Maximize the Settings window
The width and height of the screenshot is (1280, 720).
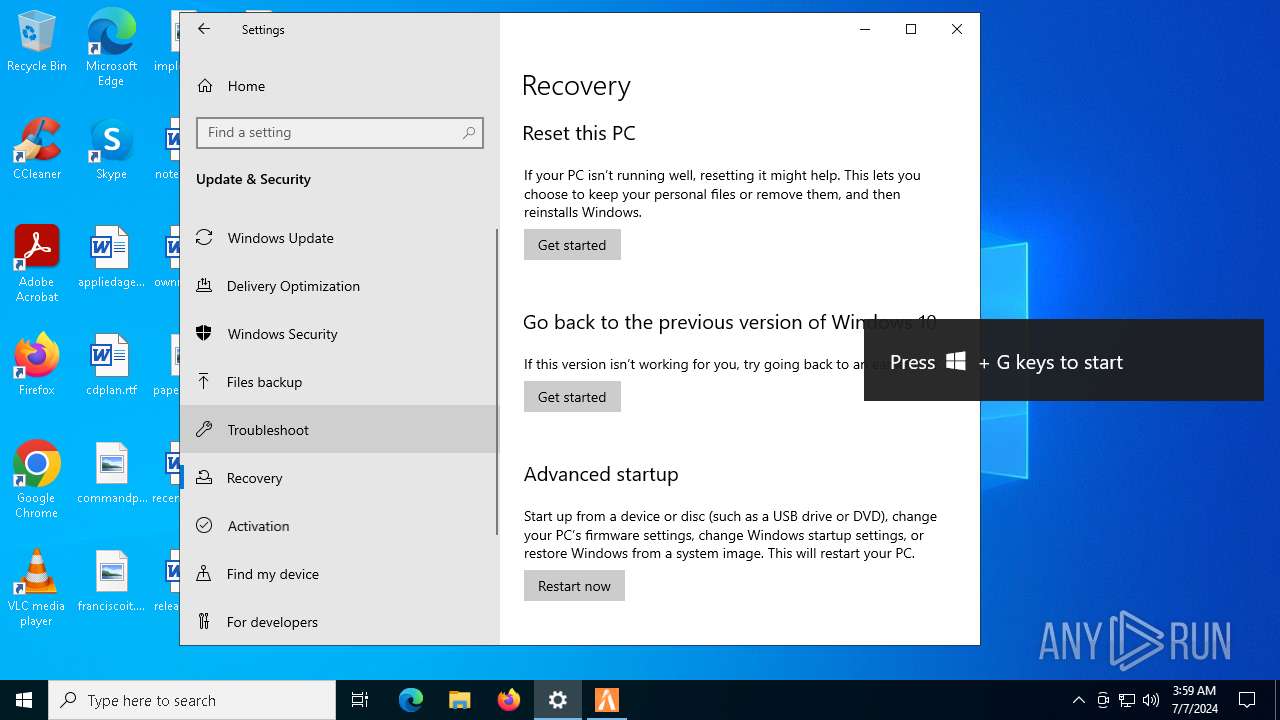click(x=911, y=29)
